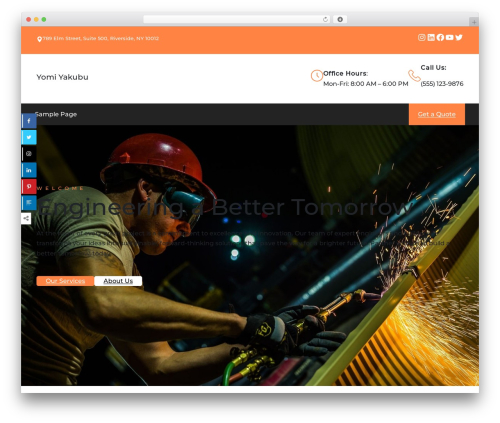The image size is (500, 423).
Task: Toggle the share bar with white share icon
Action: pyautogui.click(x=26, y=219)
